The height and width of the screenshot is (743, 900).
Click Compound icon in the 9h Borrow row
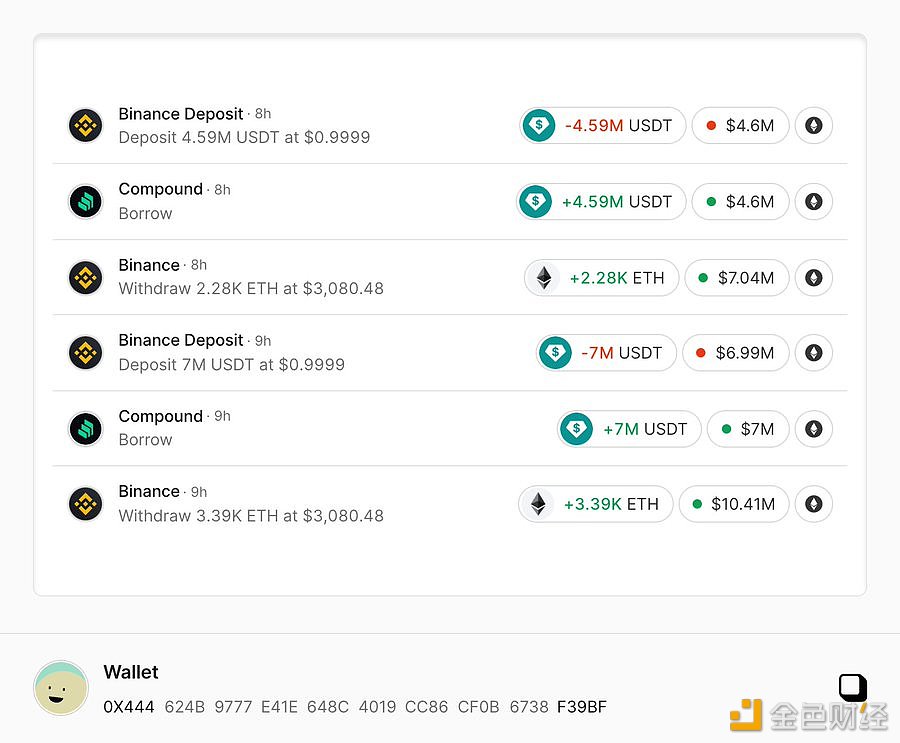tap(86, 428)
